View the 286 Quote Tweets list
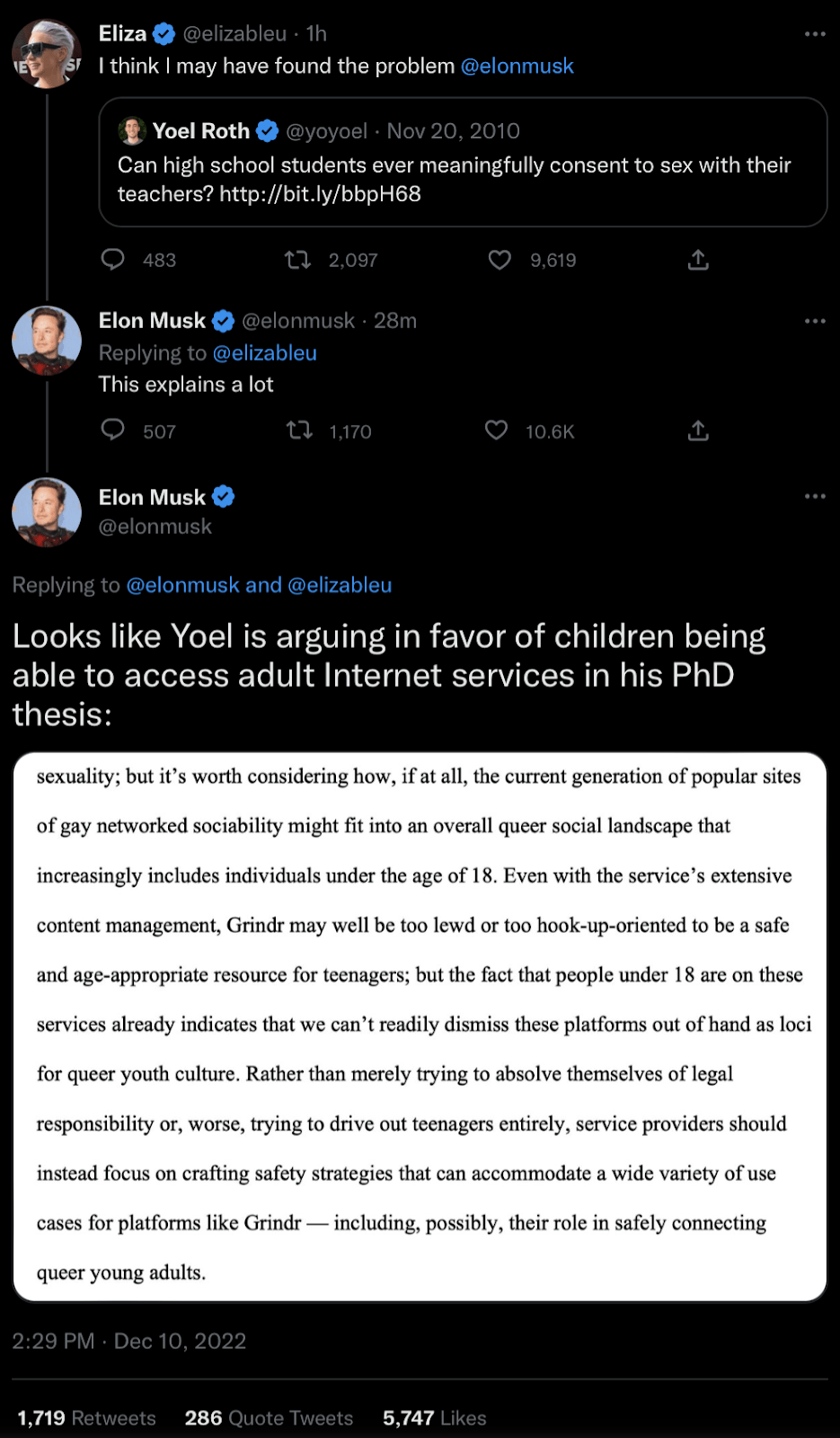This screenshot has width=840, height=1438. (269, 1417)
